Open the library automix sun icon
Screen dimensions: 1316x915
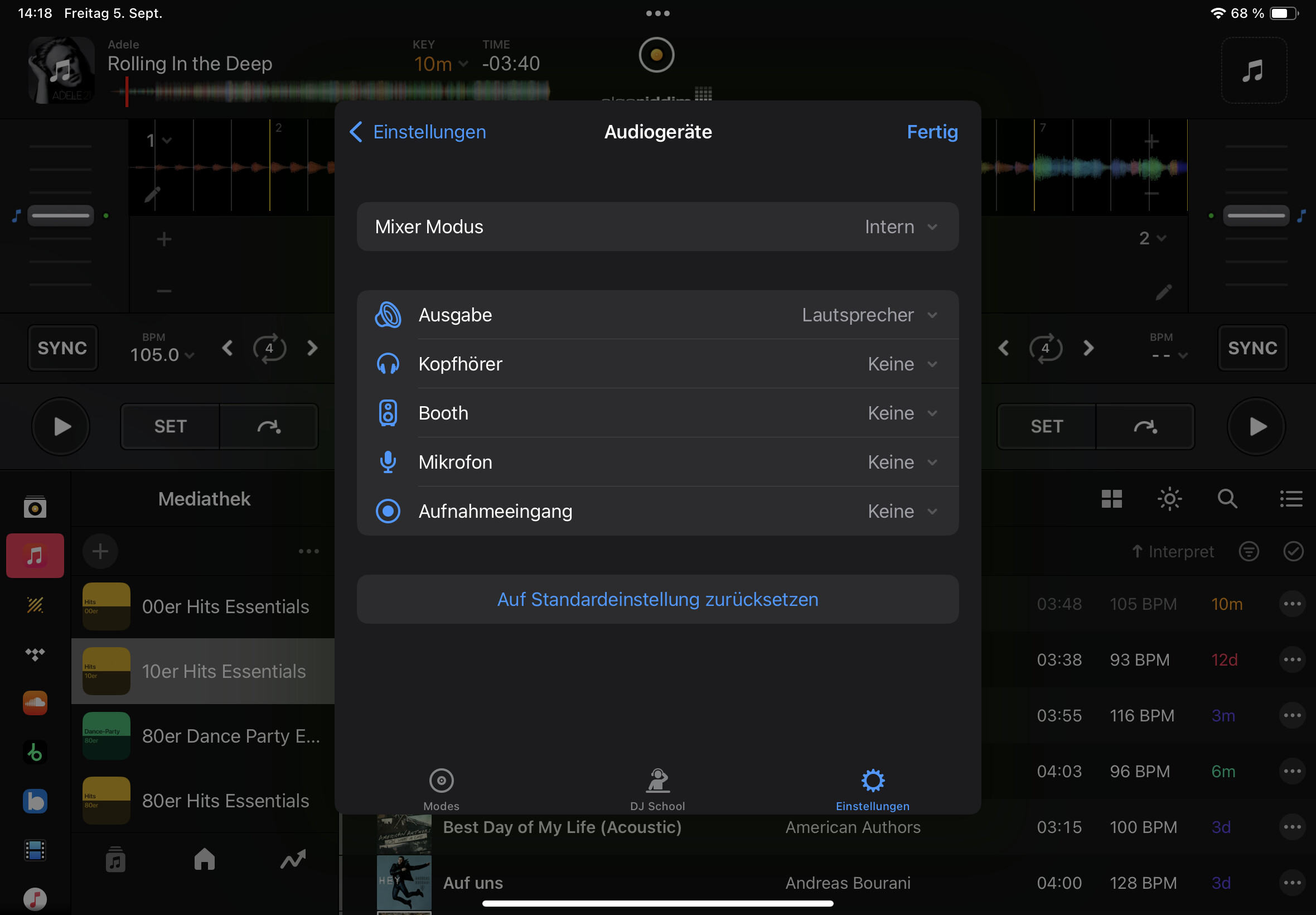coord(1169,499)
